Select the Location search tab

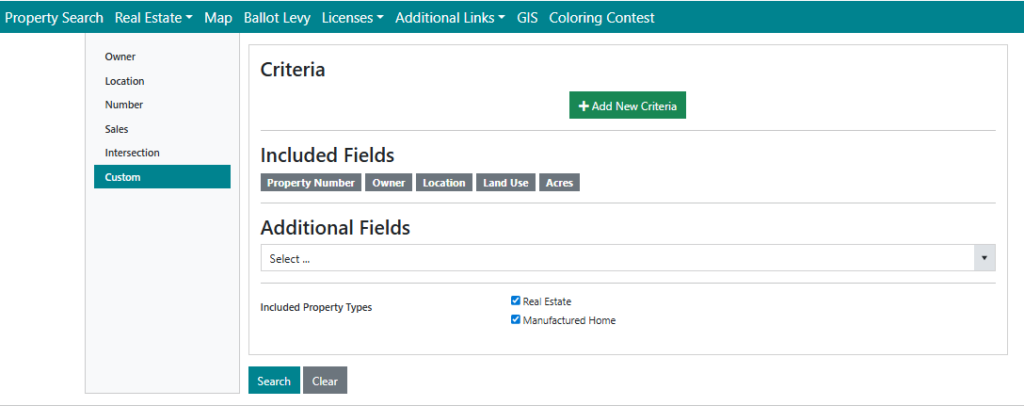click(x=125, y=81)
